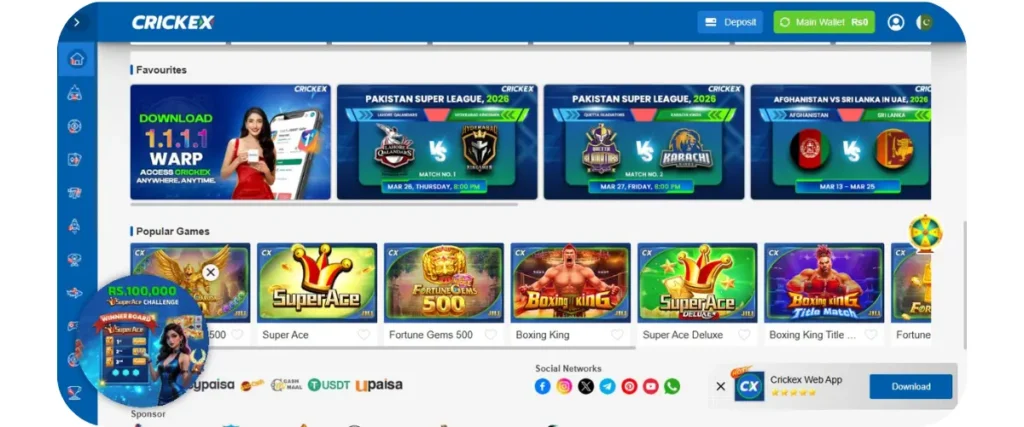
Task: Open WhatsApp social network icon
Action: point(672,387)
